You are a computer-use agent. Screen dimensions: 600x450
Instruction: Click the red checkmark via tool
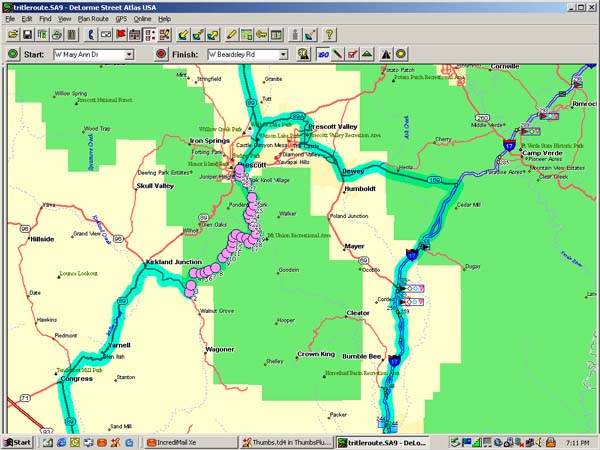[x=352, y=54]
